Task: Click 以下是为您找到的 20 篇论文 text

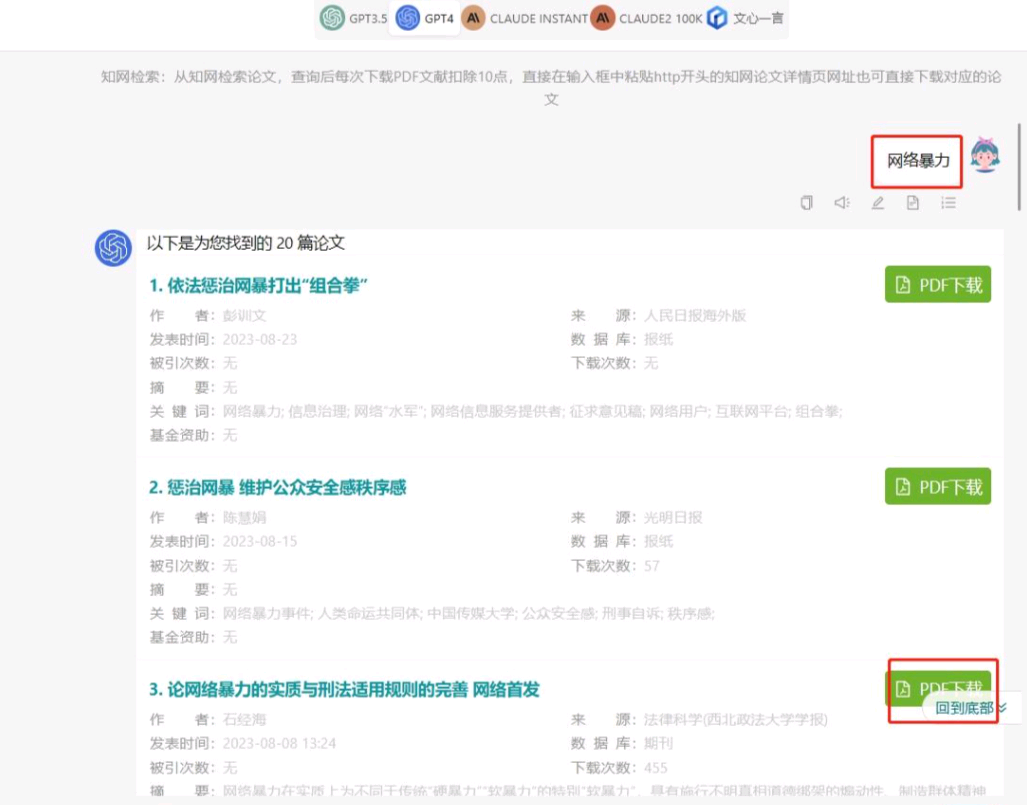Action: point(246,243)
